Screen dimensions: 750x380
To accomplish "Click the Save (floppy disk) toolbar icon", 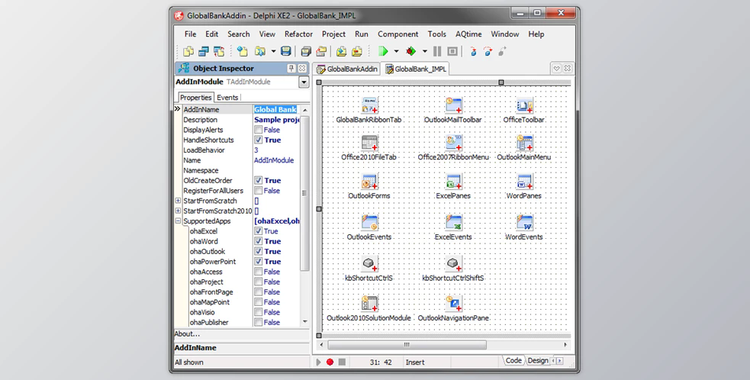I will click(286, 51).
